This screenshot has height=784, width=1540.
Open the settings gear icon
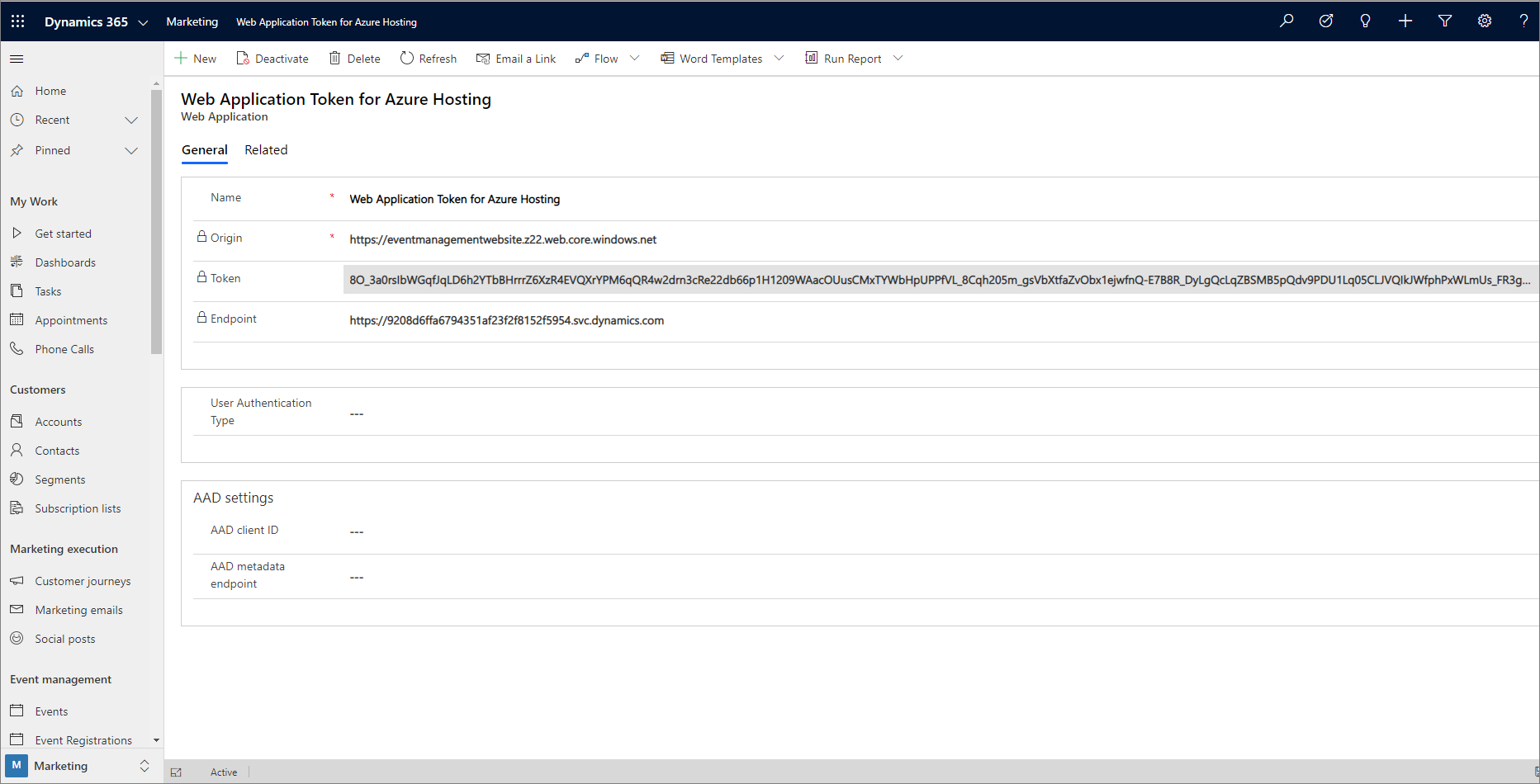tap(1485, 21)
